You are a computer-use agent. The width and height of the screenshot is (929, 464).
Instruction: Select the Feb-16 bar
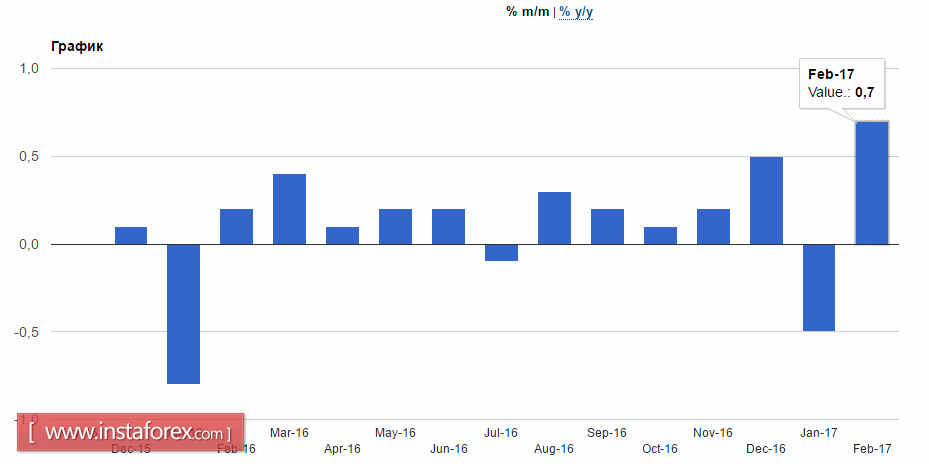coord(236,227)
